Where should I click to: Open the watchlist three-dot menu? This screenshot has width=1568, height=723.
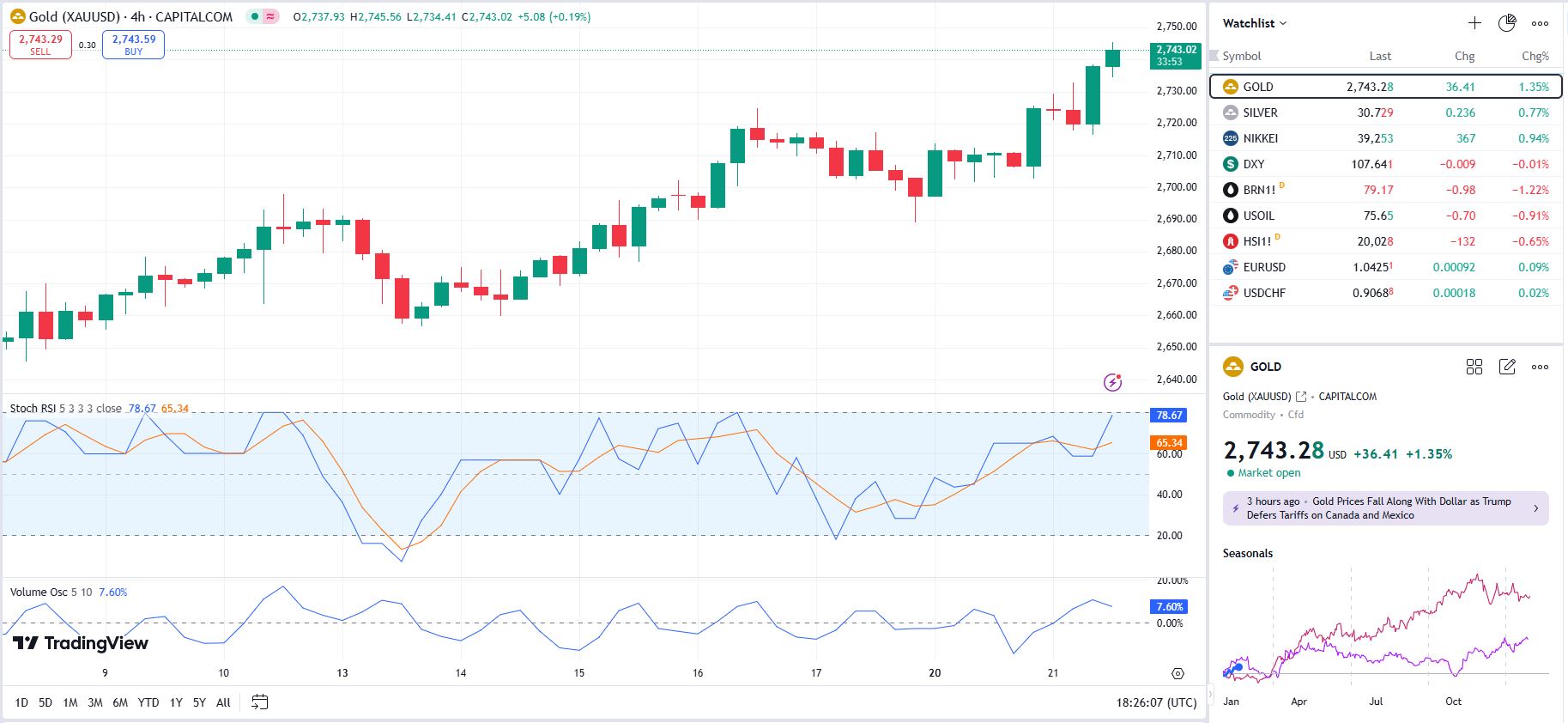[1541, 23]
